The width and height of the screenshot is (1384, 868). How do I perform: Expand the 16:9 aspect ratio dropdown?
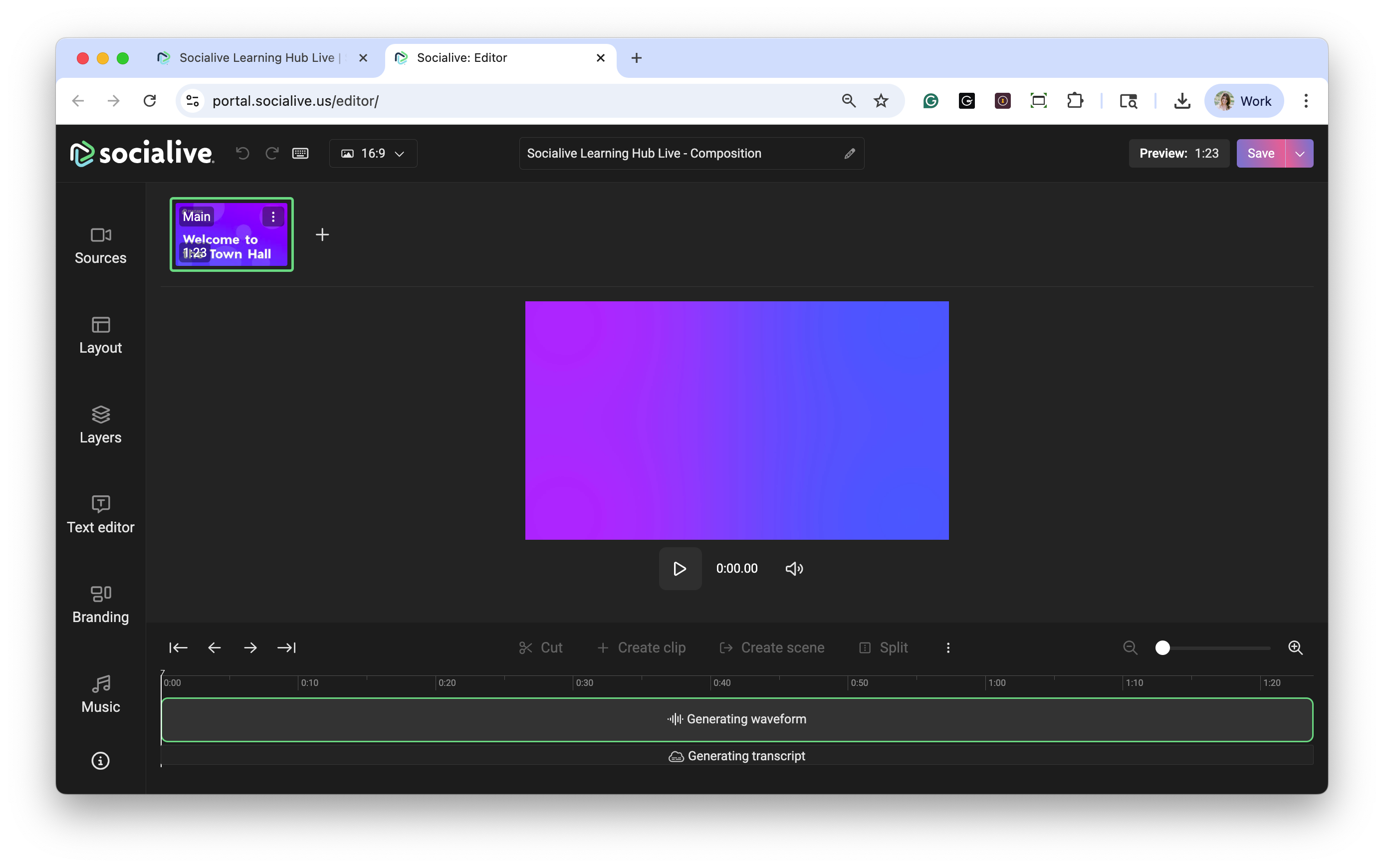(x=373, y=153)
